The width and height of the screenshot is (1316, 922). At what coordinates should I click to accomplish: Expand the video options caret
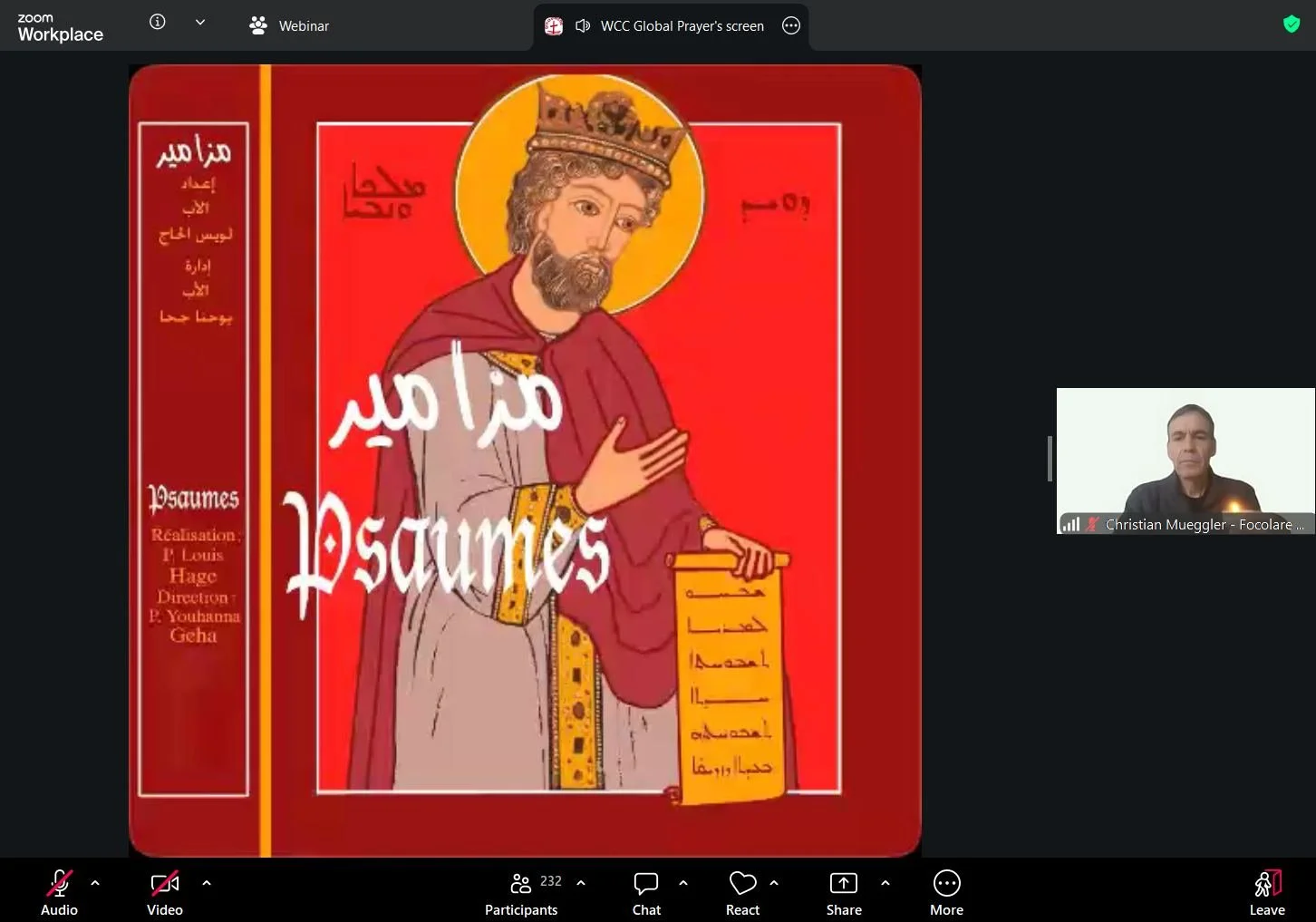pyautogui.click(x=207, y=882)
